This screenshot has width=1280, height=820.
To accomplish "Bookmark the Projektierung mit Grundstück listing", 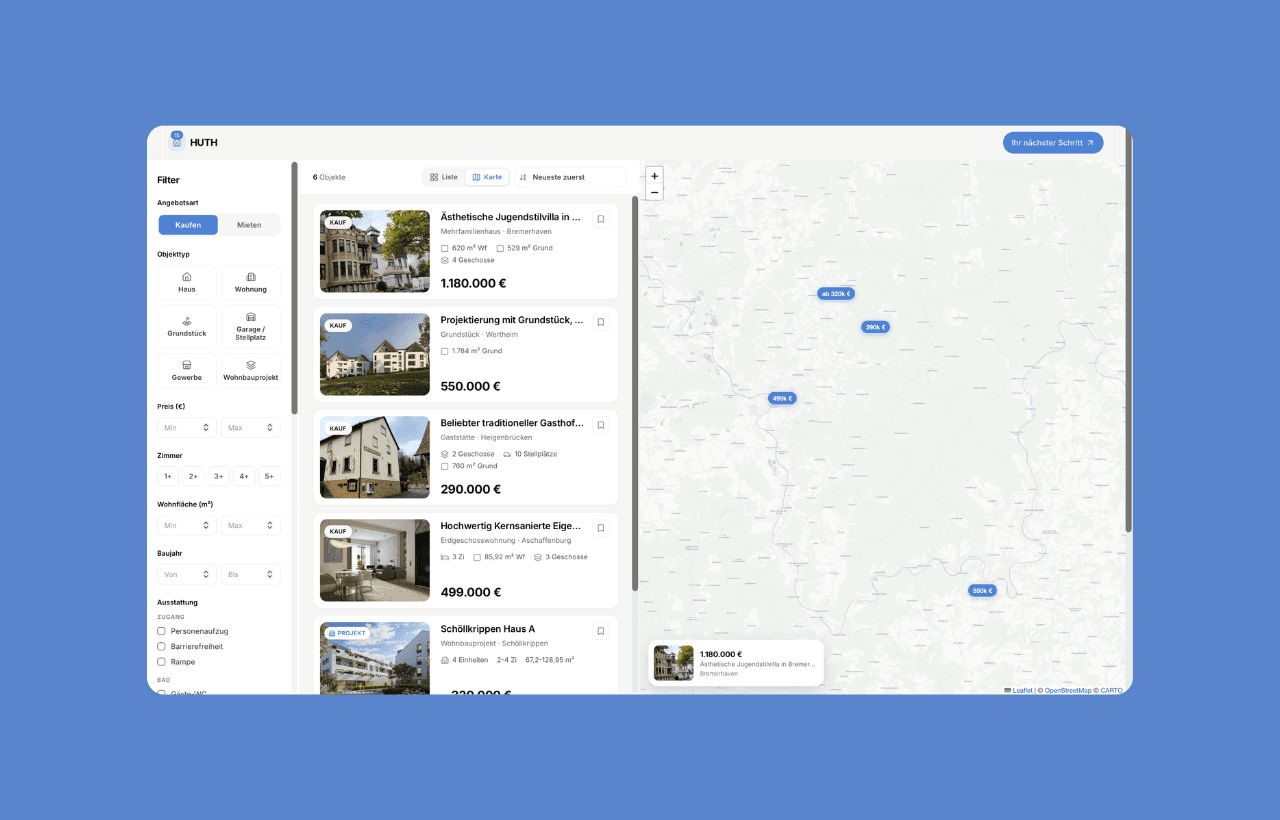I will coord(601,322).
